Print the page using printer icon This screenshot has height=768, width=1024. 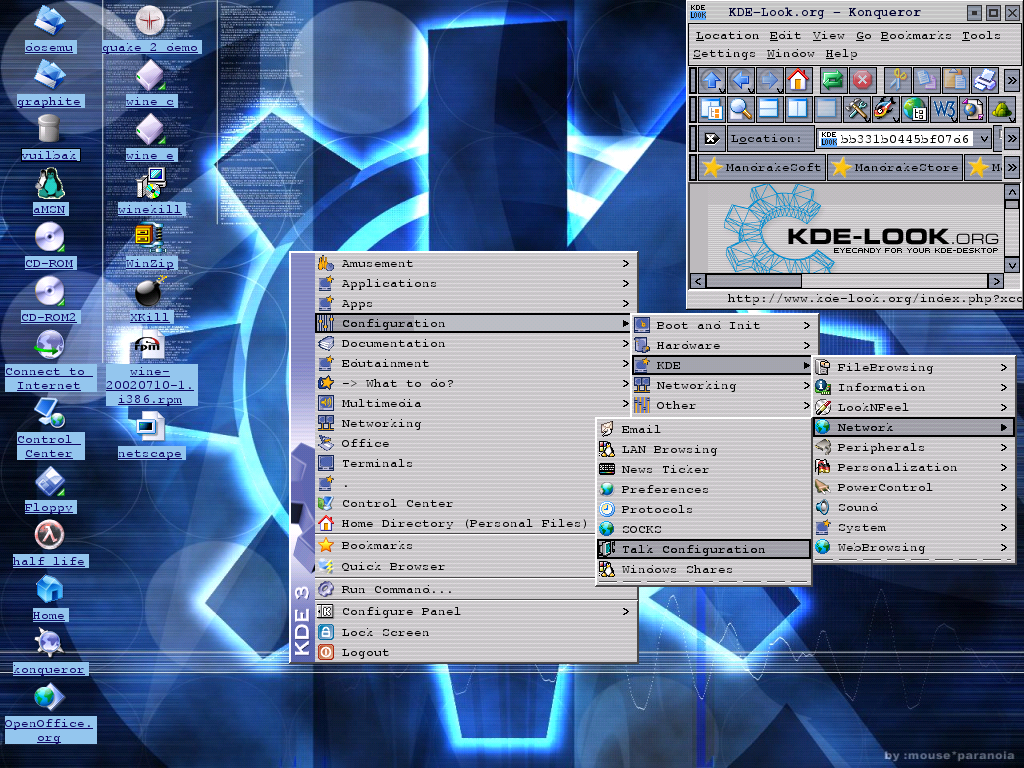(x=985, y=80)
